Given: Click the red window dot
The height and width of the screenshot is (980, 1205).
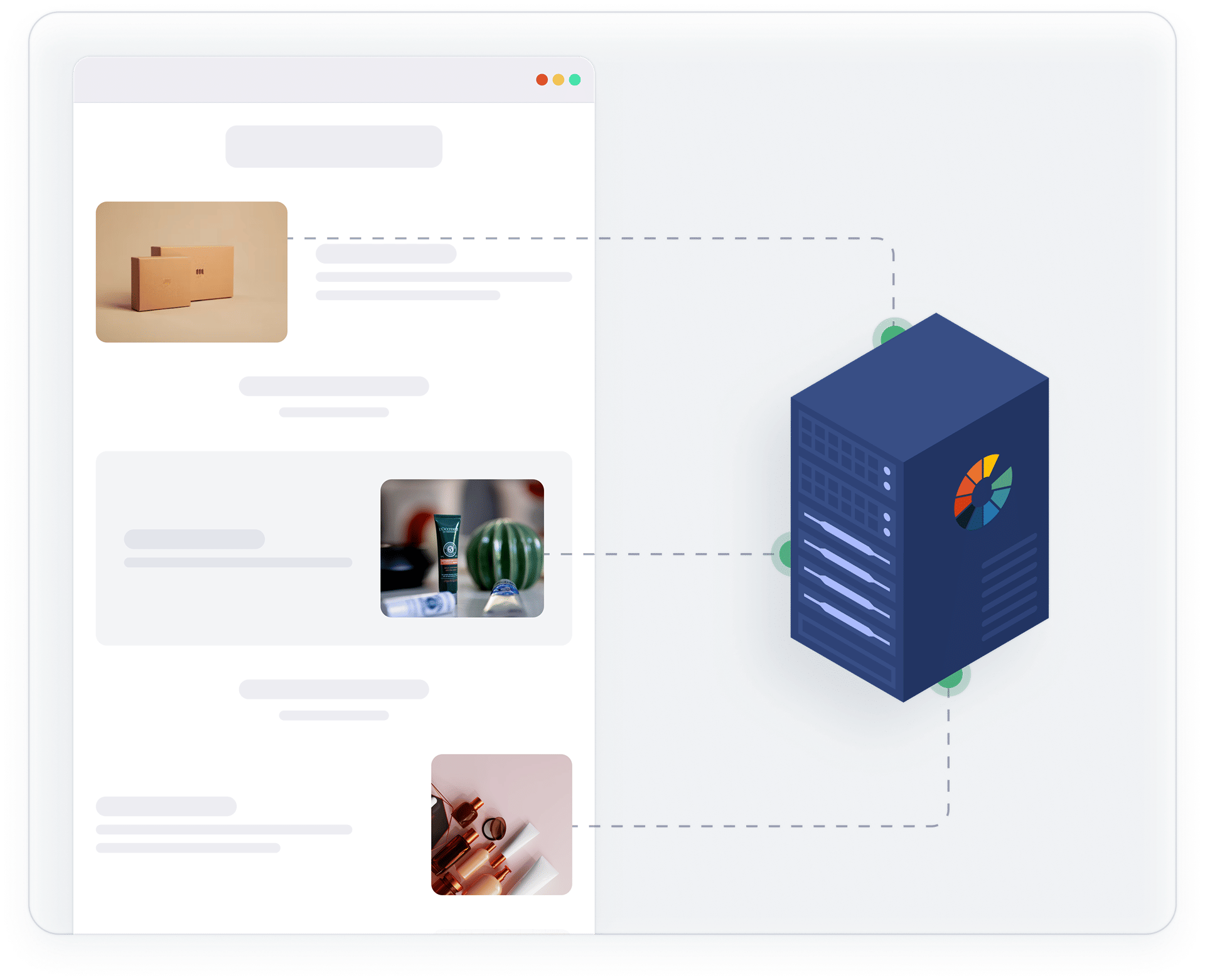Looking at the screenshot, I should coord(542,80).
